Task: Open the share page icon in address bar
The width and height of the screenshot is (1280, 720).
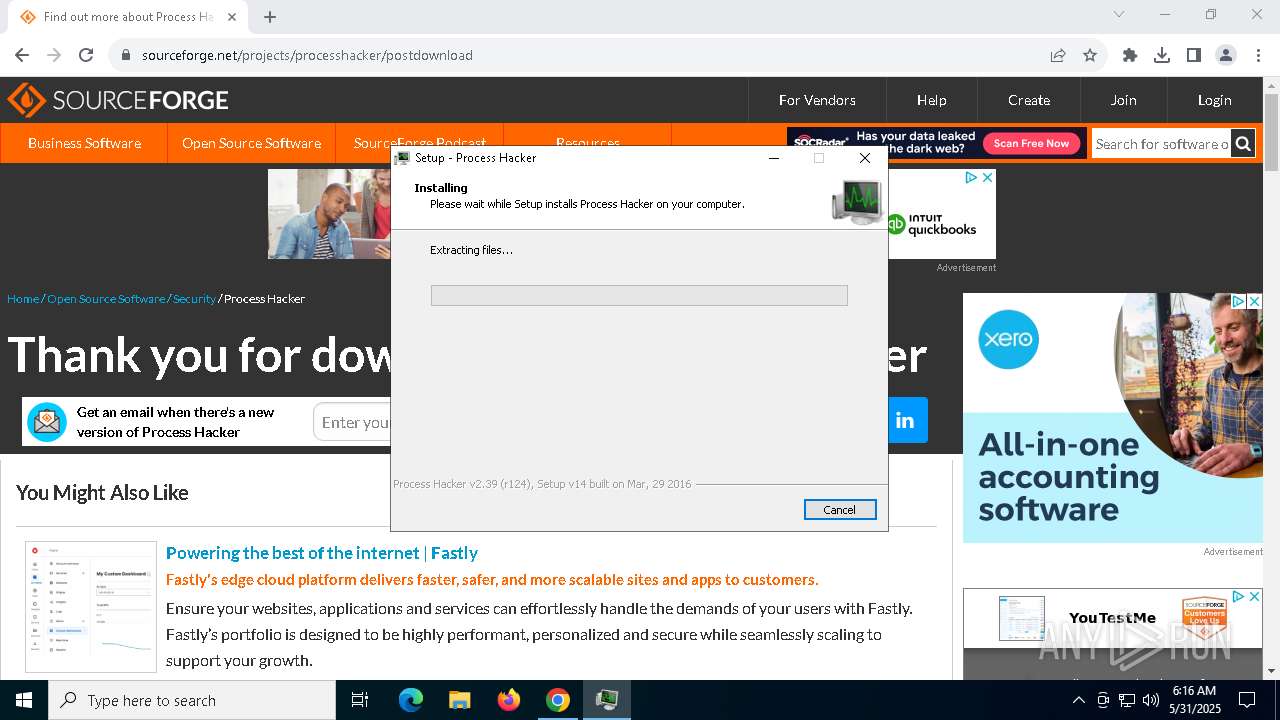Action: point(1058,55)
